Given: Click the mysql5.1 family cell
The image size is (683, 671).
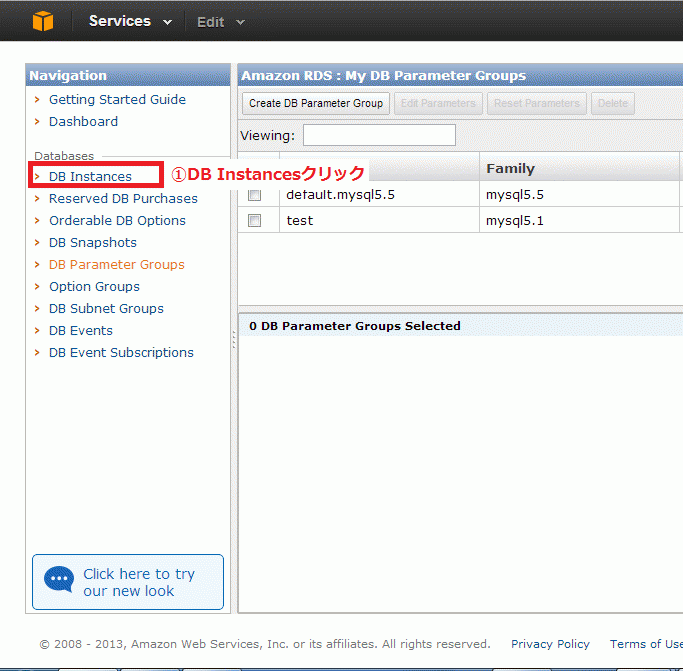Looking at the screenshot, I should click(x=515, y=221).
